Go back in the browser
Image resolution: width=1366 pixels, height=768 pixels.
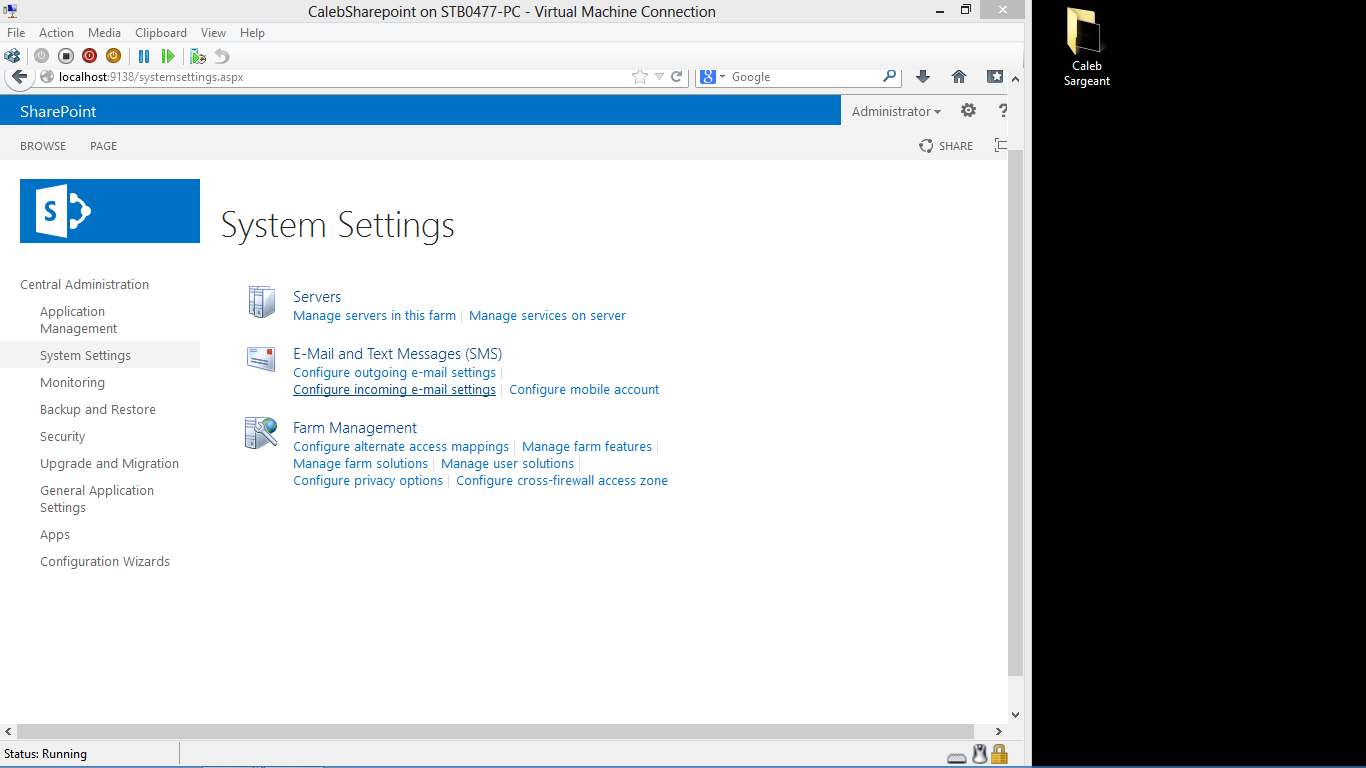(x=20, y=77)
